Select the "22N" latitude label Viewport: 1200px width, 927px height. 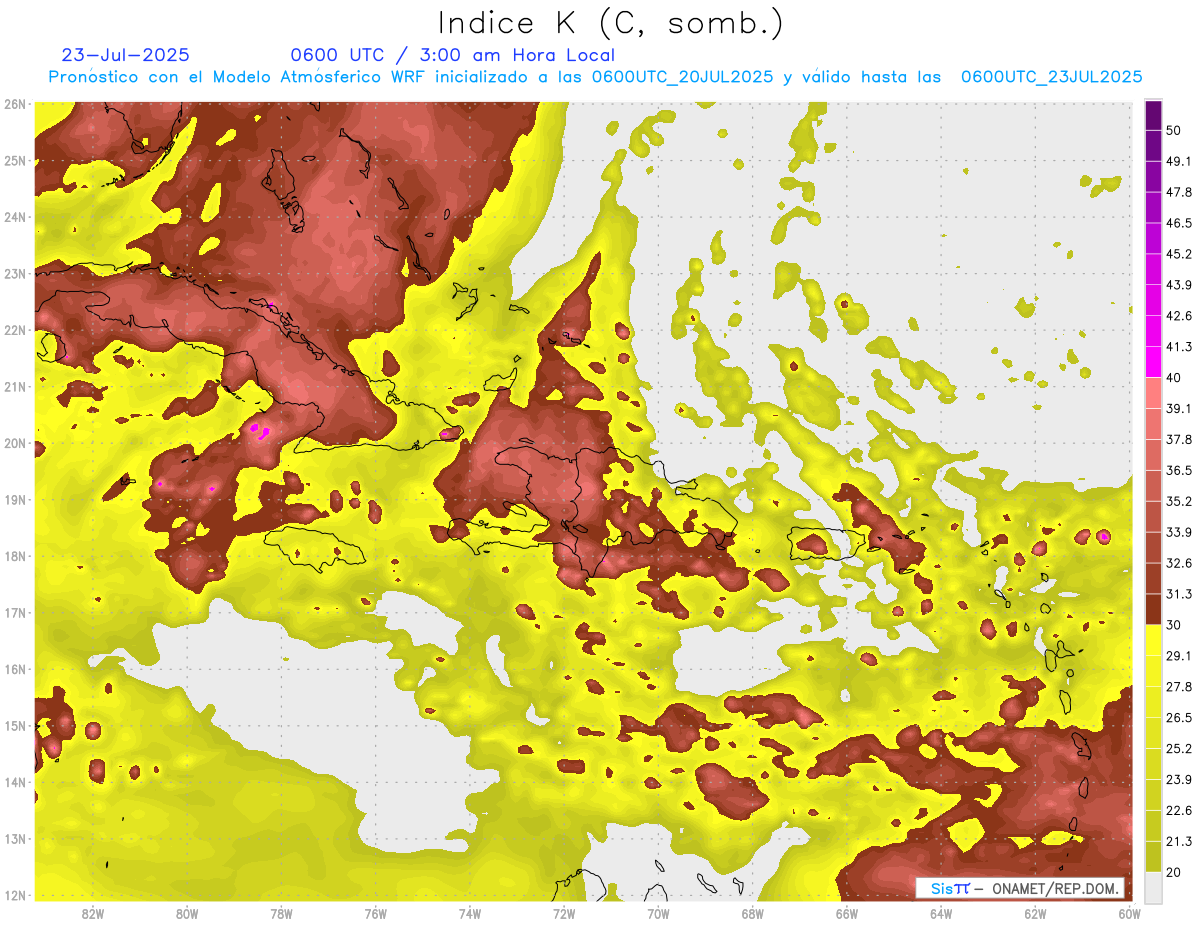pyautogui.click(x=14, y=330)
